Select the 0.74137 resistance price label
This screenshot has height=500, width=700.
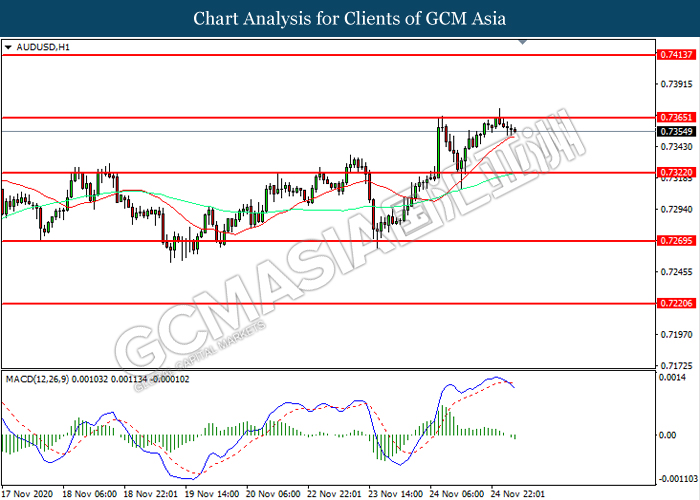coord(676,54)
